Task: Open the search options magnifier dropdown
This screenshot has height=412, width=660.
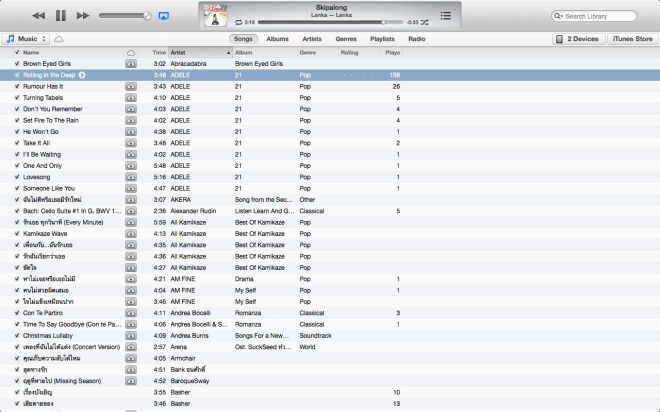Action: tap(560, 17)
